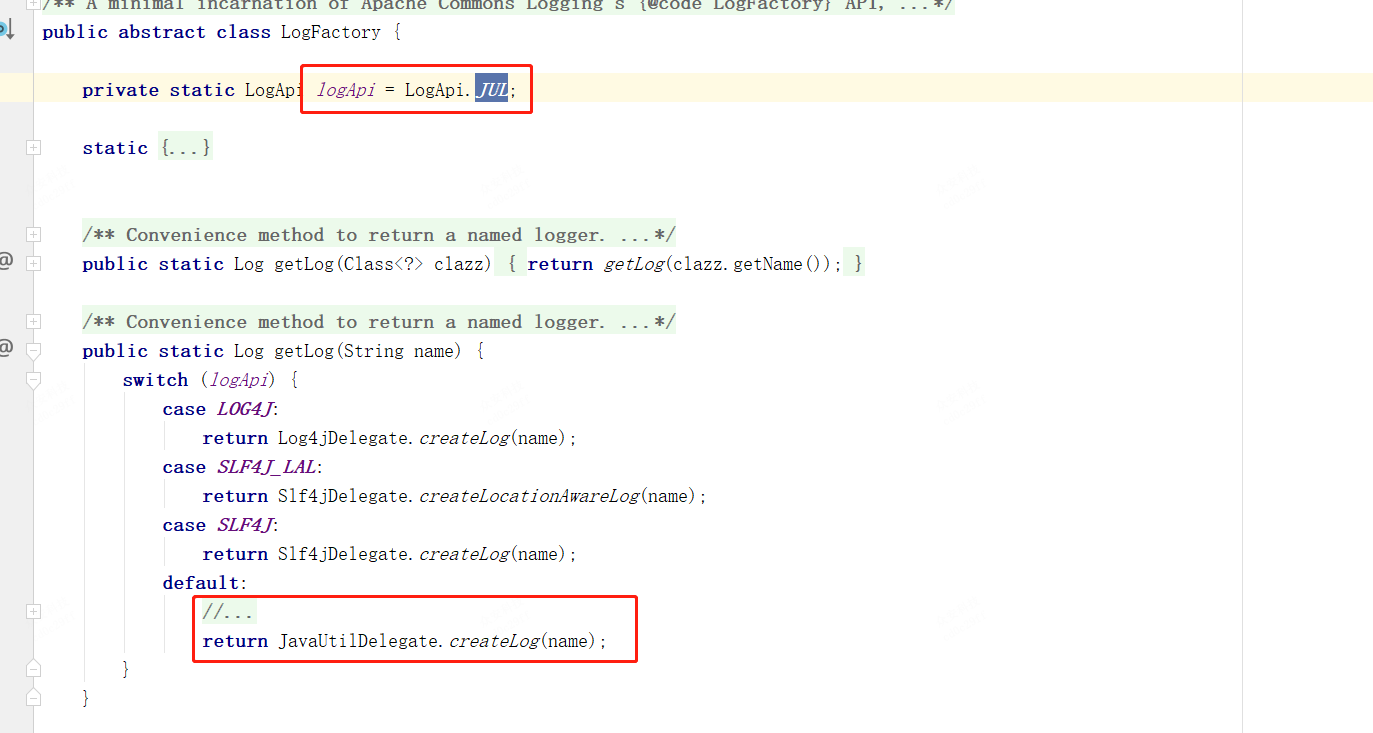Click the @ gutter icon on getLog(Class<?> clazz) line
This screenshot has height=733, width=1373.
tap(6, 263)
